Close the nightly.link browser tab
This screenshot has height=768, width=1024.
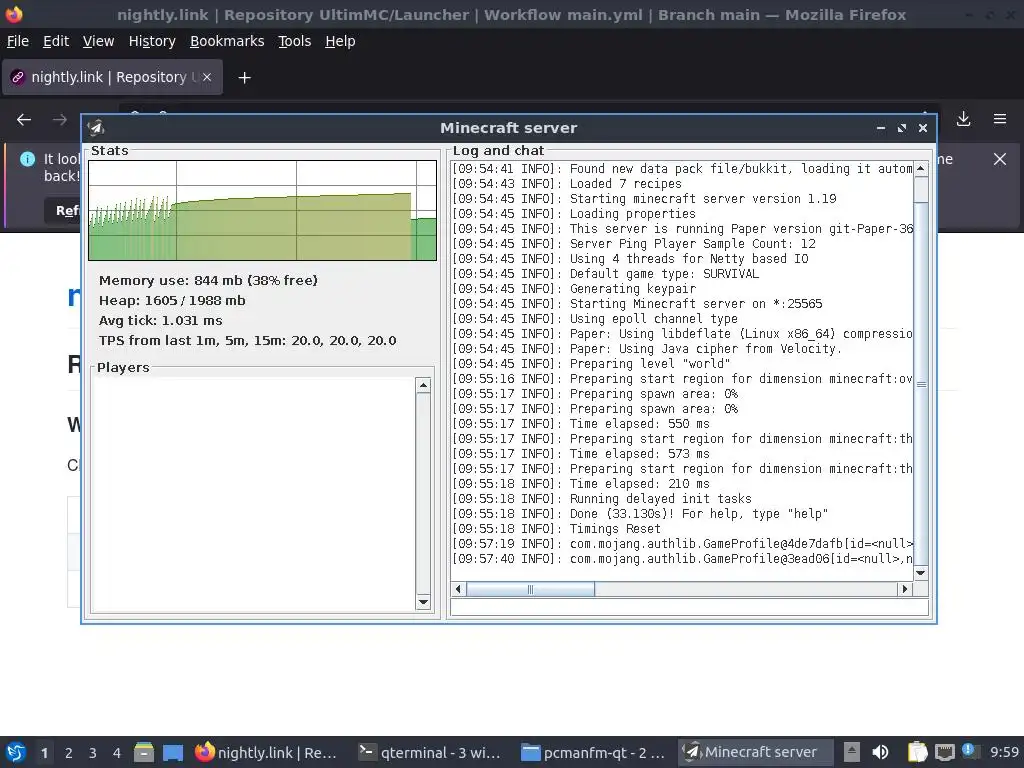(206, 77)
